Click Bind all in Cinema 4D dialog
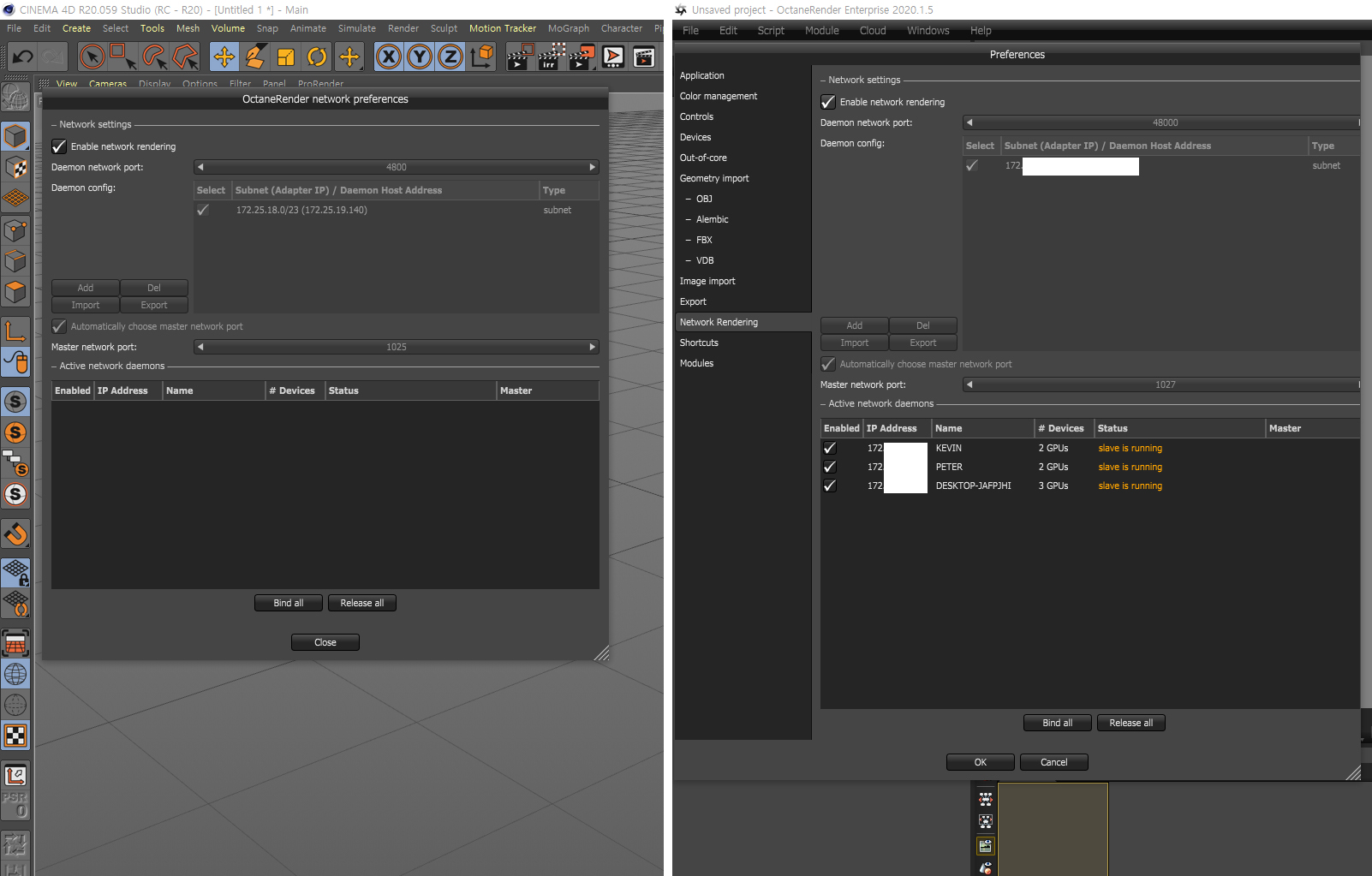1372x876 pixels. (289, 603)
